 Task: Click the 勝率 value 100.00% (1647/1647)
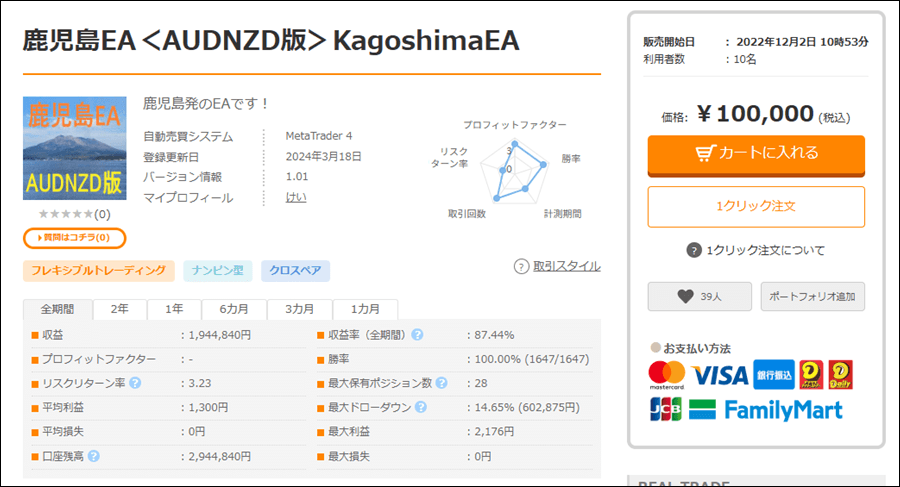pos(532,359)
